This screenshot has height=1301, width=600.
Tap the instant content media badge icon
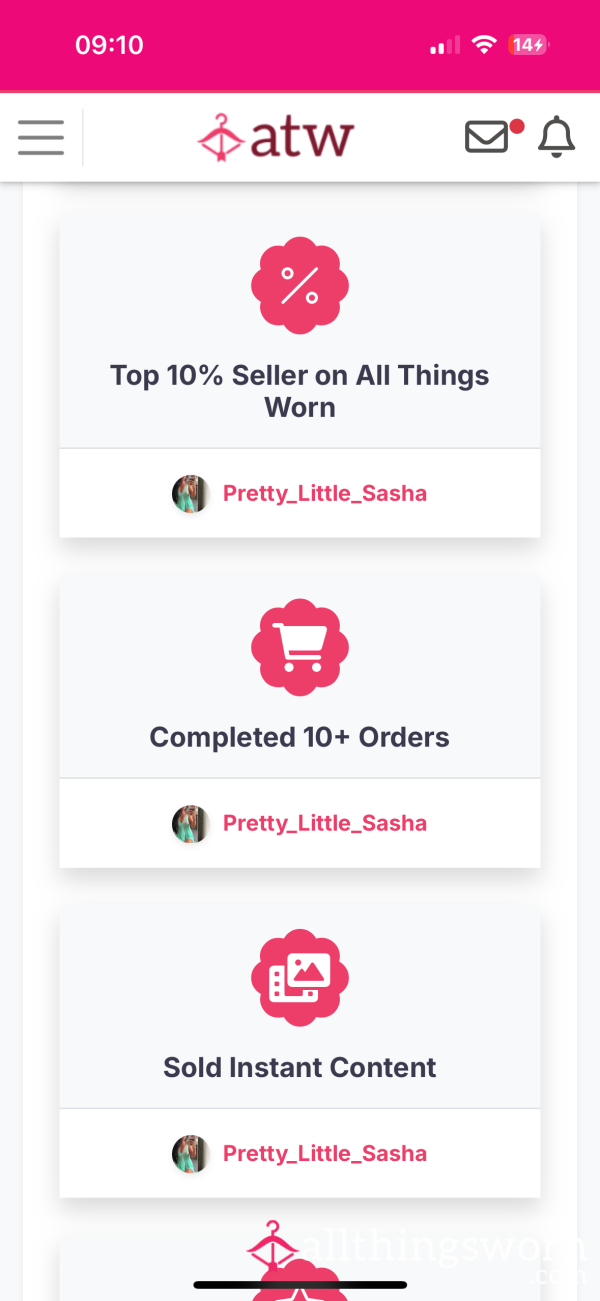pyautogui.click(x=300, y=977)
